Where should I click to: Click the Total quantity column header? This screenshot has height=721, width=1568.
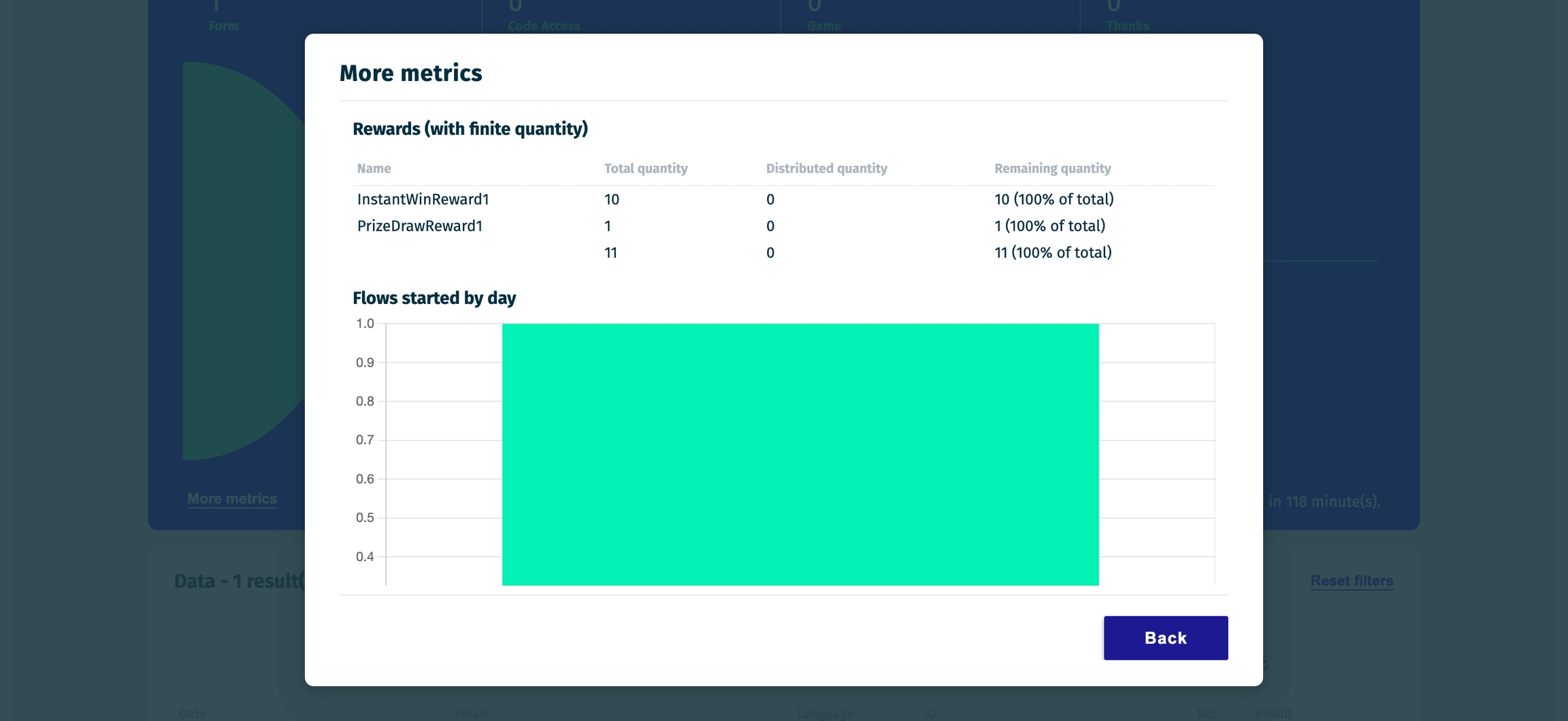(x=645, y=168)
